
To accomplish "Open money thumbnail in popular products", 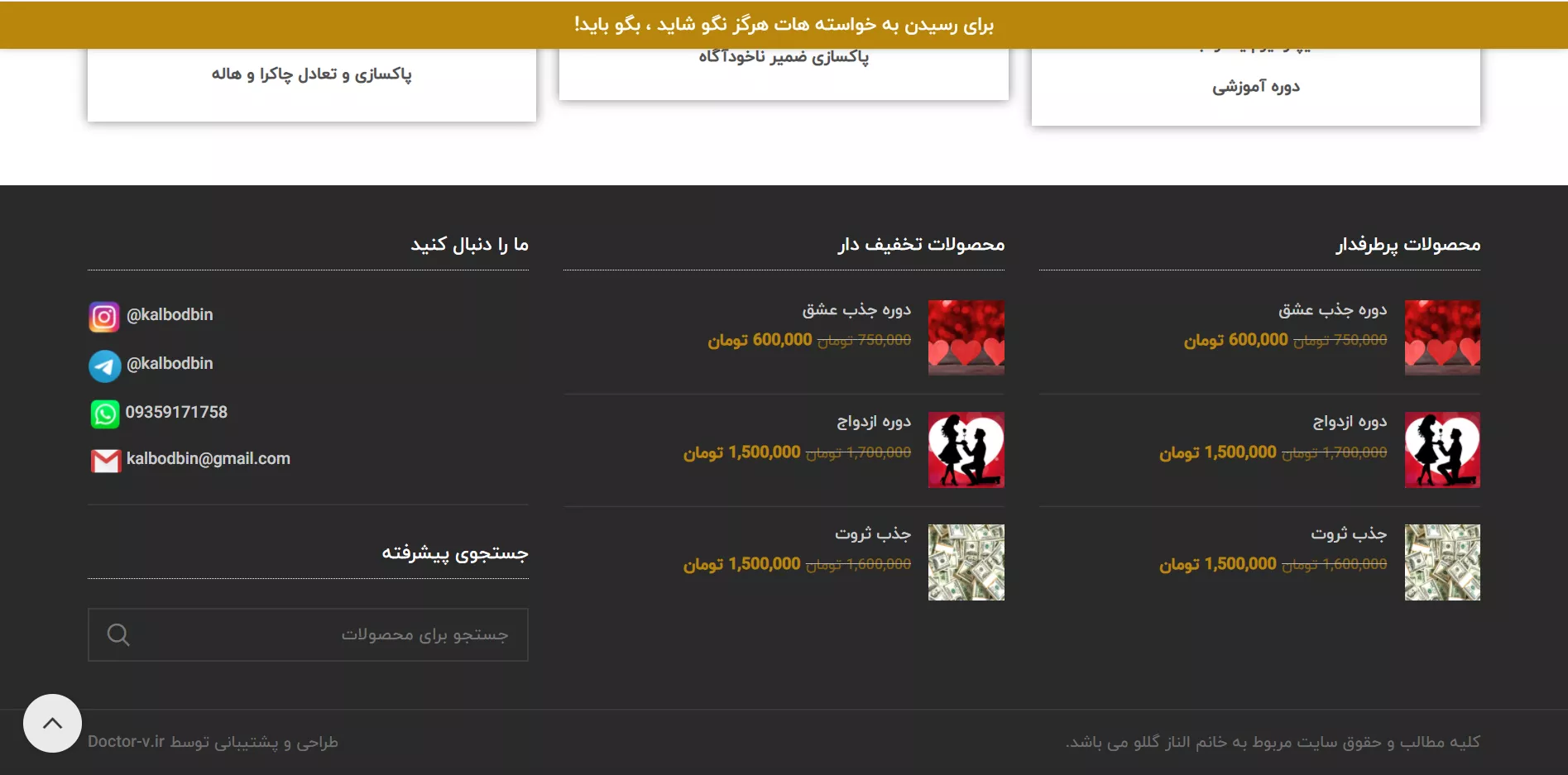I will [x=1442, y=562].
